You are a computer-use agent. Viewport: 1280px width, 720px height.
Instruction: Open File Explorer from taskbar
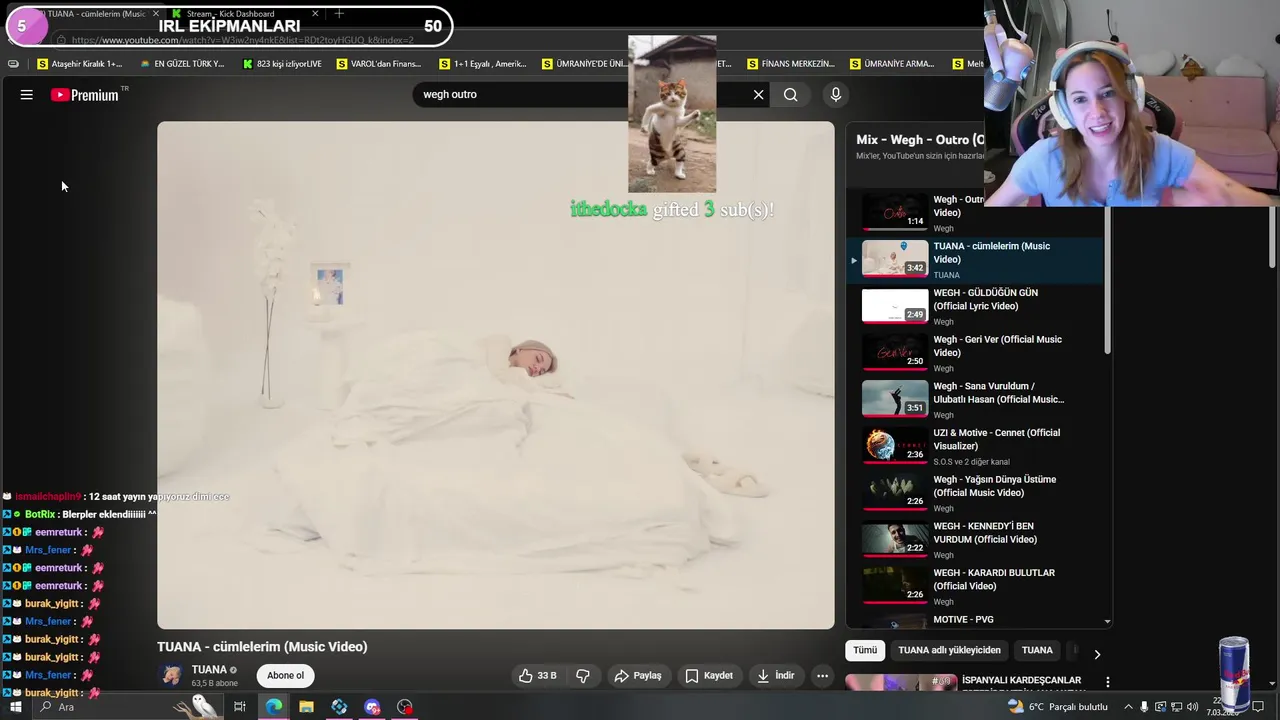pos(306,707)
